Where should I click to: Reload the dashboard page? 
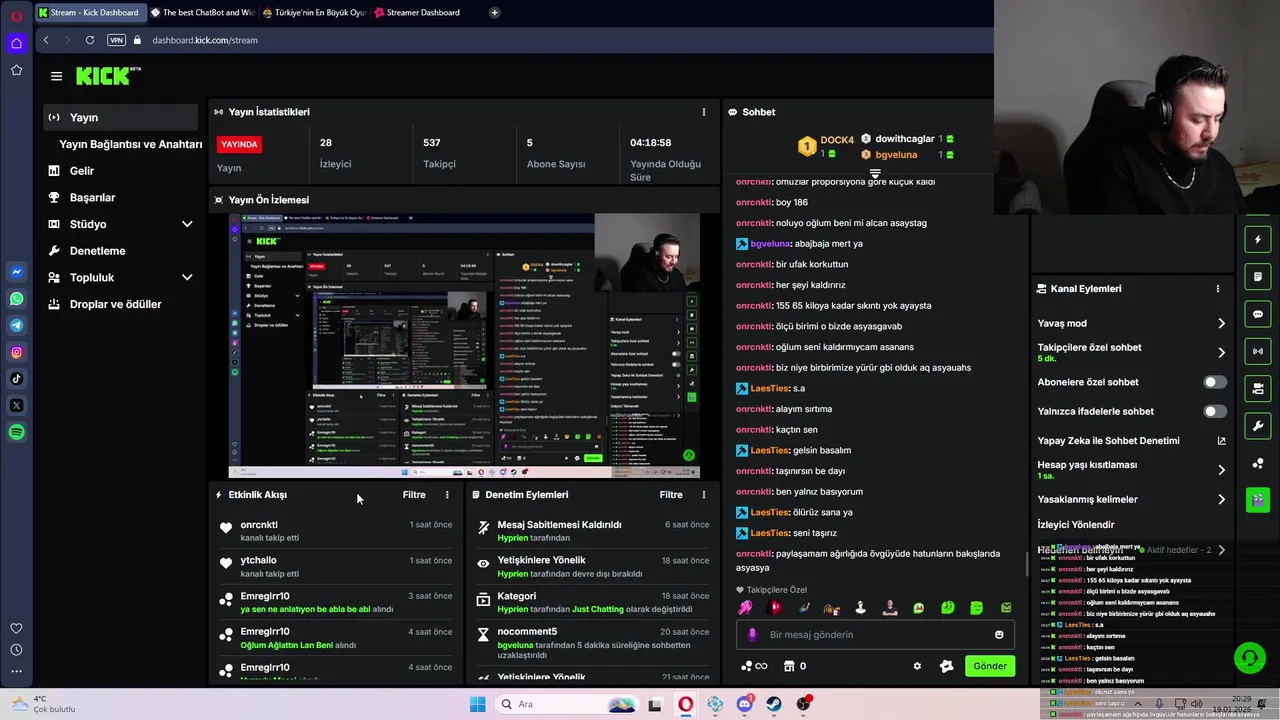pos(90,40)
